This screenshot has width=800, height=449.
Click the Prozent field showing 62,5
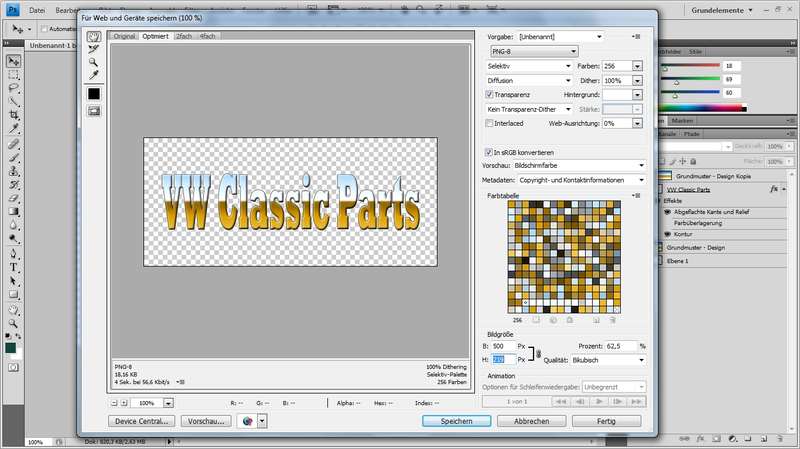[x=621, y=346]
